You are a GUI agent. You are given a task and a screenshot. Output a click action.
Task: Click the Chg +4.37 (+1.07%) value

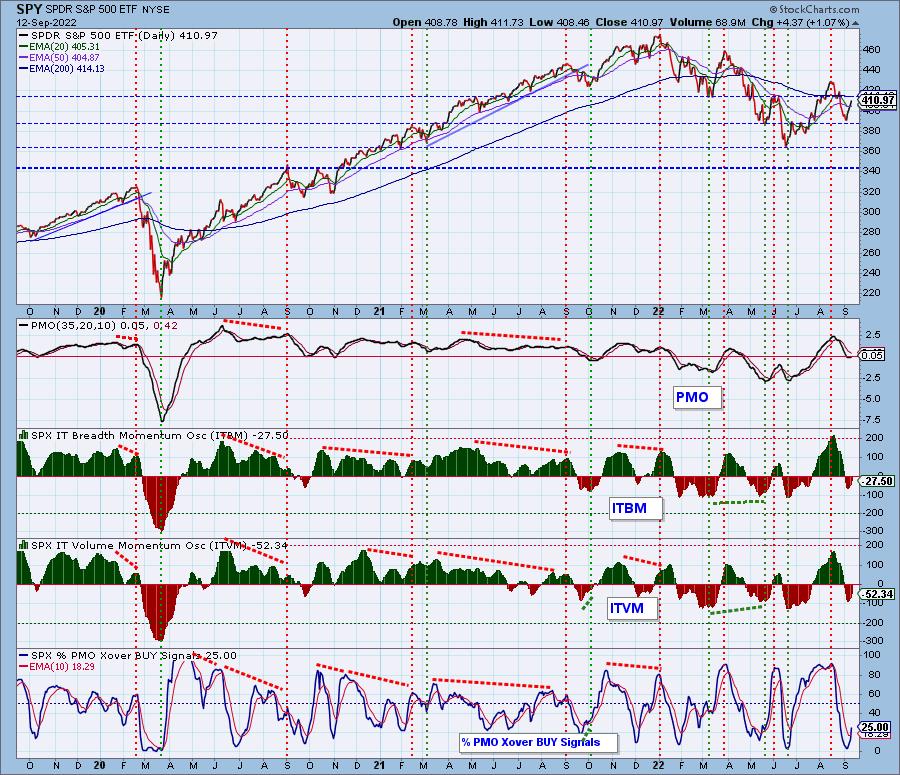tap(800, 22)
